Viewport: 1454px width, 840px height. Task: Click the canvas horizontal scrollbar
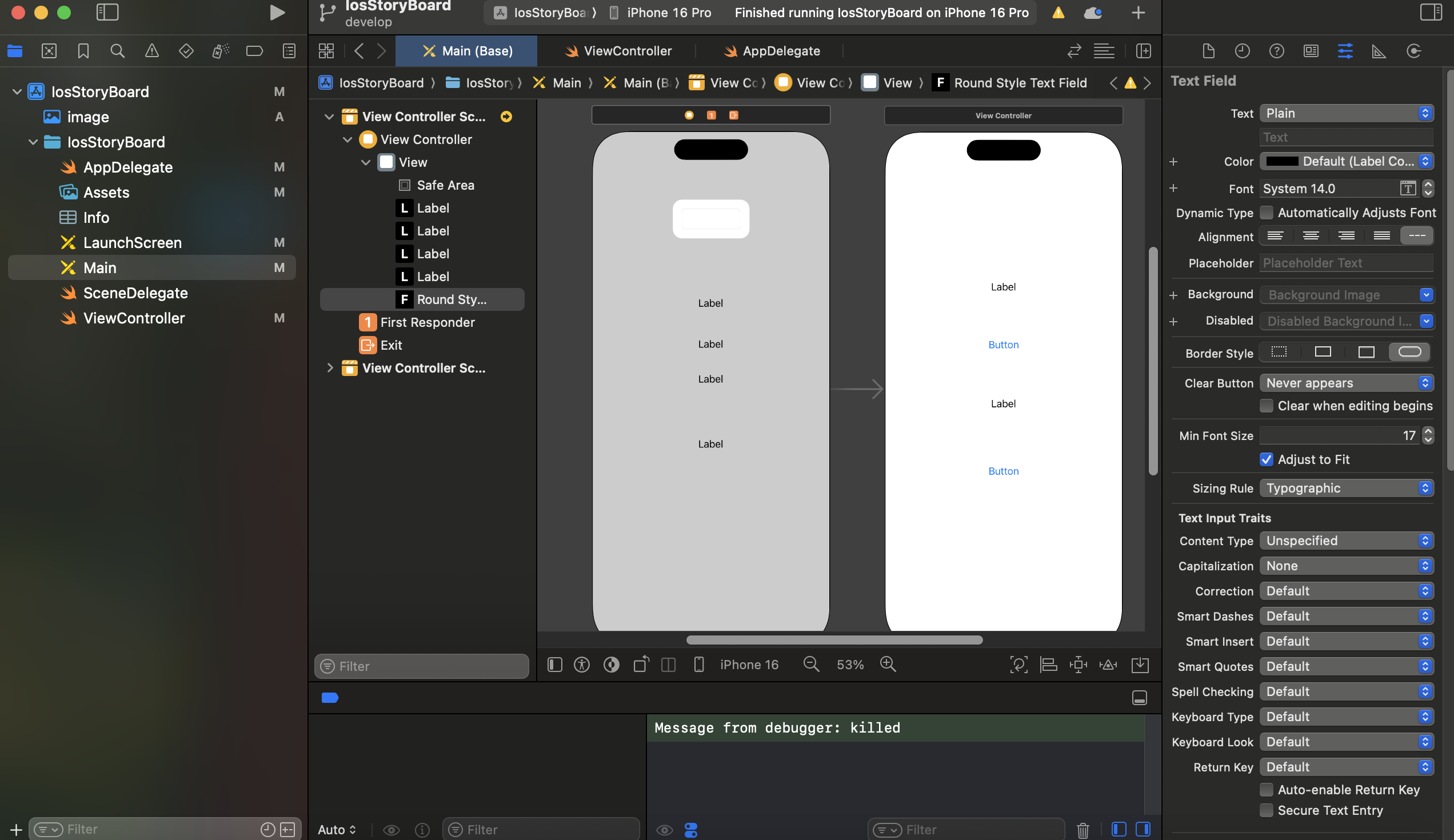tap(834, 640)
